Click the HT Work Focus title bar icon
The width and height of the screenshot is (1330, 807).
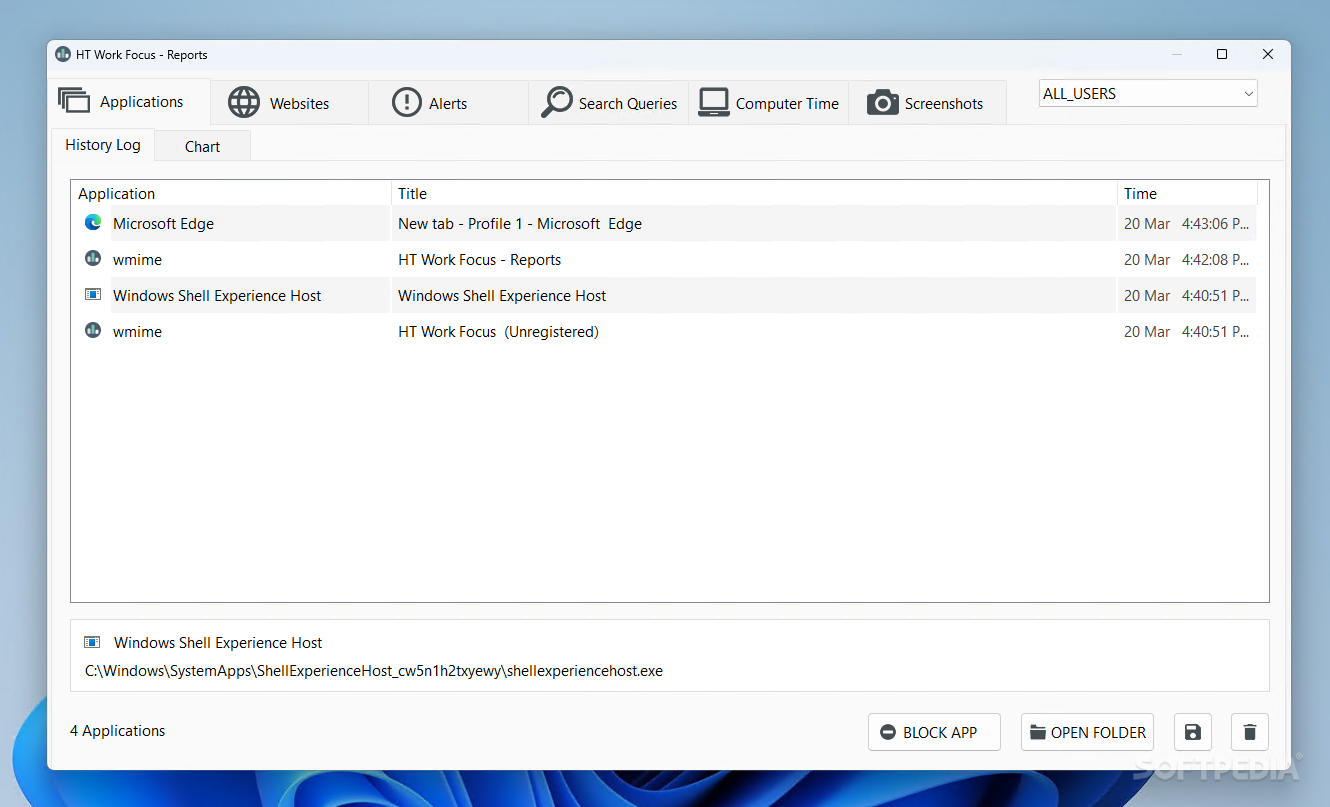pos(63,54)
